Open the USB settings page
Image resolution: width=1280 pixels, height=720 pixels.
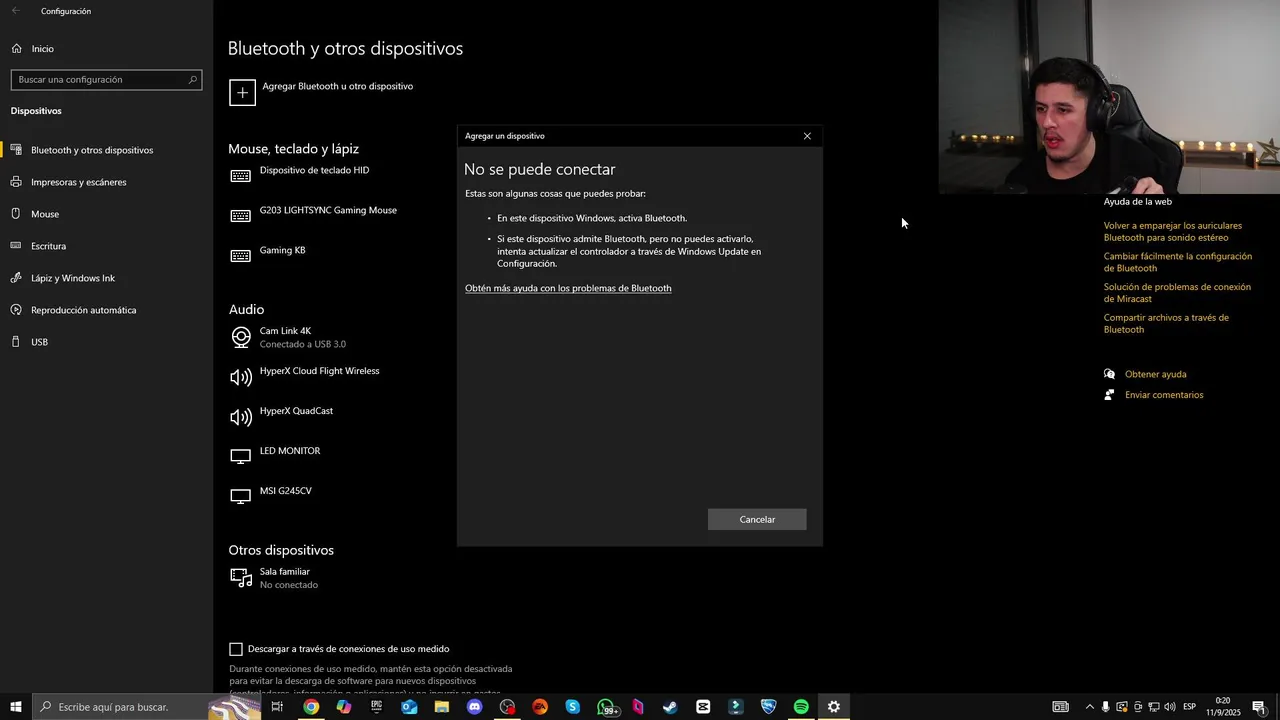[39, 342]
